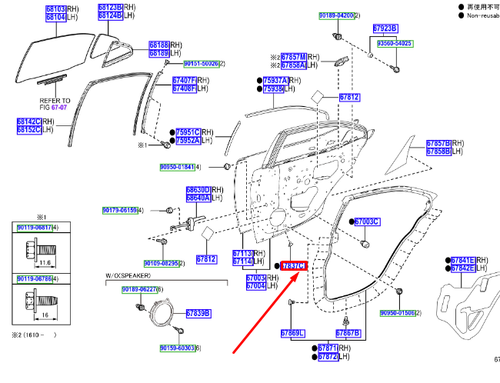Open belt moulding part 75937A RH
The image size is (500, 383).
[276, 81]
